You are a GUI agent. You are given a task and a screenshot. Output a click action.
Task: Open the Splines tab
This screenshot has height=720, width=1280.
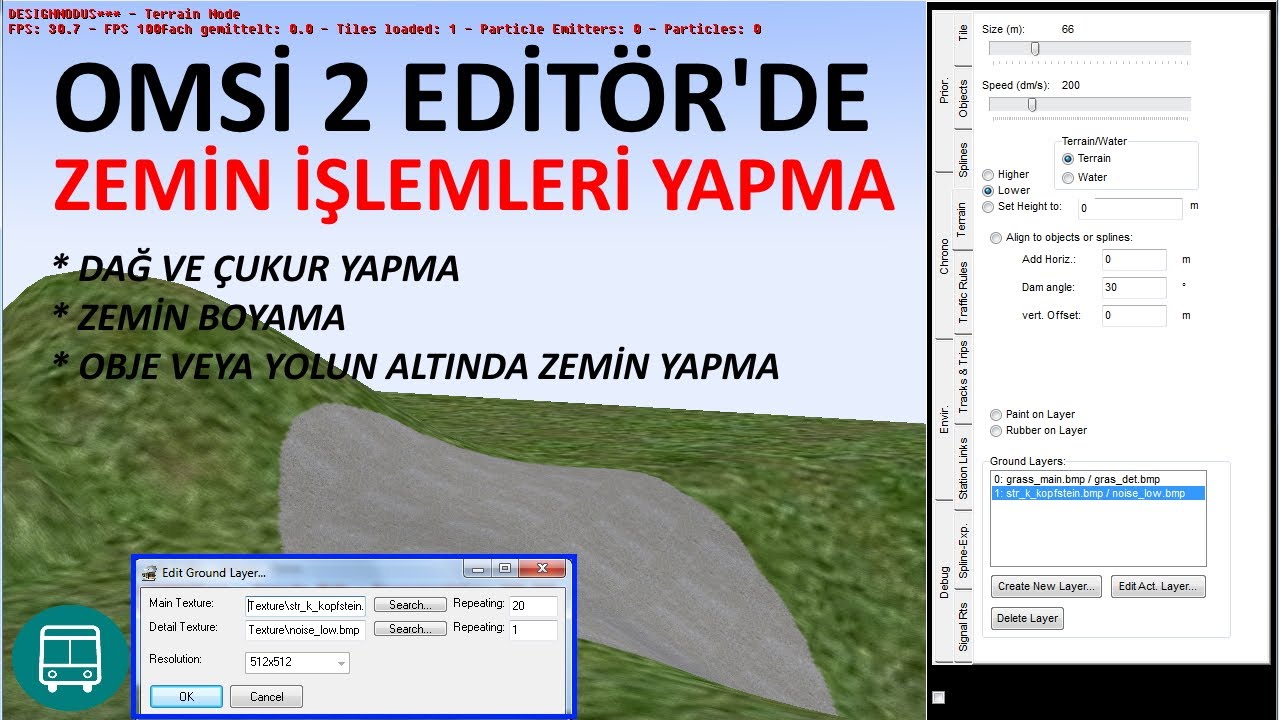[963, 159]
